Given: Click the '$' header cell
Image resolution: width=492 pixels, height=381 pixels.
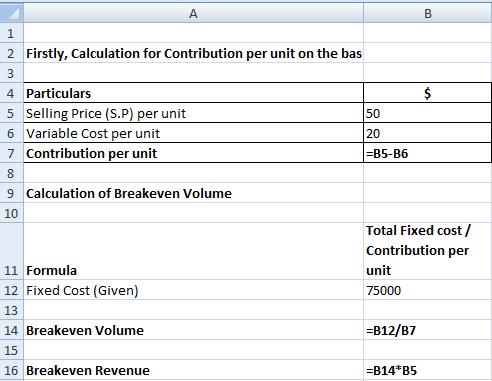Looking at the screenshot, I should pyautogui.click(x=428, y=93).
